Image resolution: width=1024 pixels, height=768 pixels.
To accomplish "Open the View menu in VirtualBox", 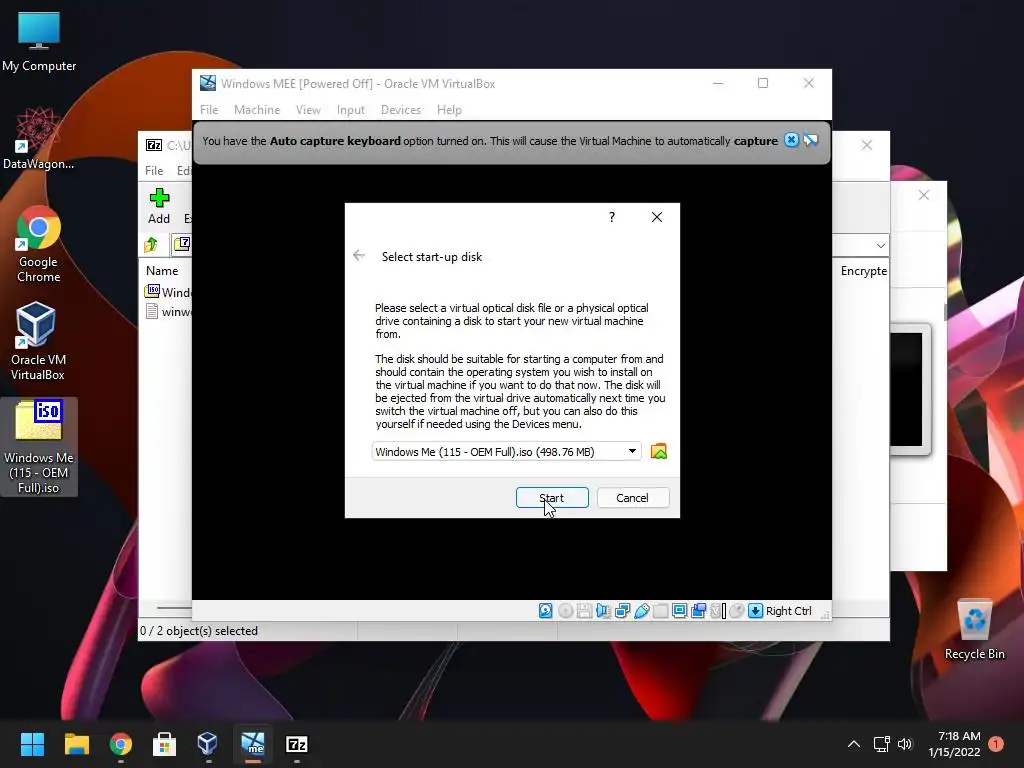I will coord(308,110).
